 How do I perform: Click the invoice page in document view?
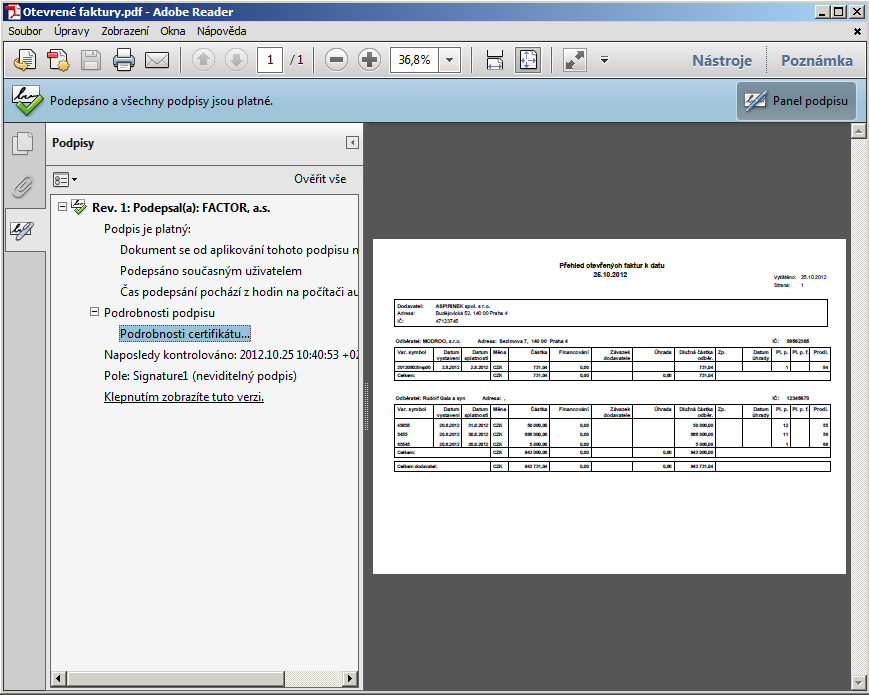pos(609,406)
